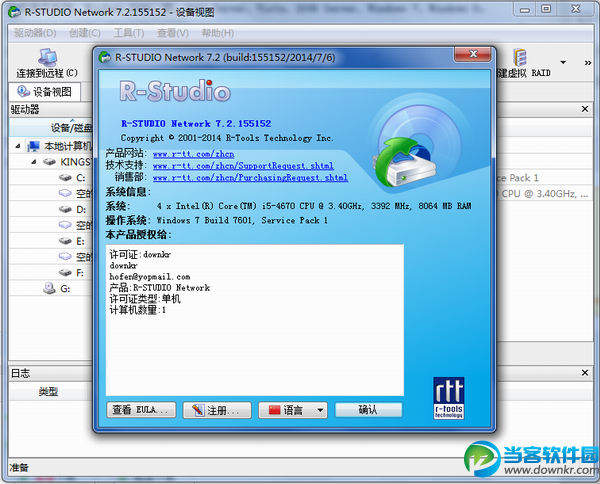Click the R-STUDIO Network 7.2.155152 version text
The width and height of the screenshot is (600, 484).
(x=196, y=124)
